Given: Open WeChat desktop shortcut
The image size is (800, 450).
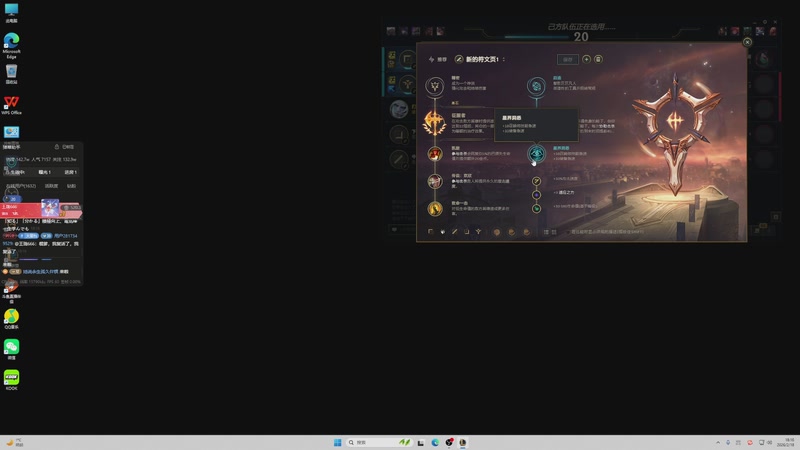Looking at the screenshot, I should pyautogui.click(x=11, y=350).
